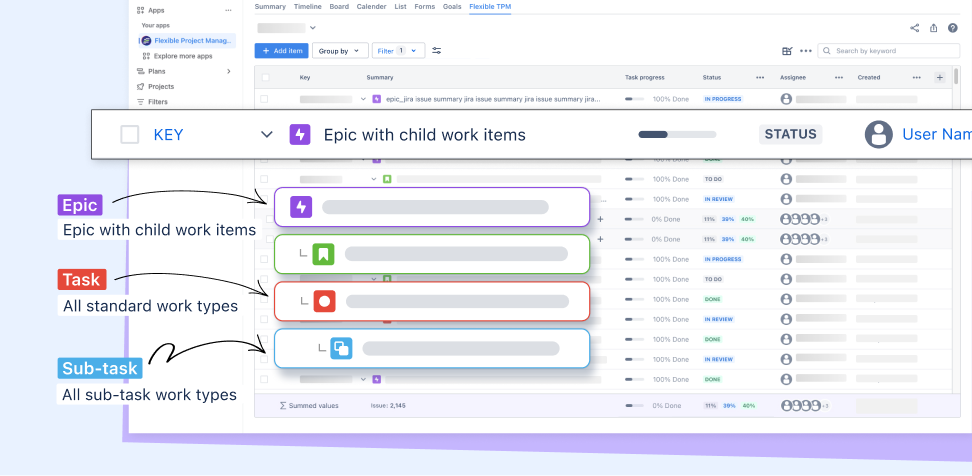Expand the Filter dropdown

[398, 50]
